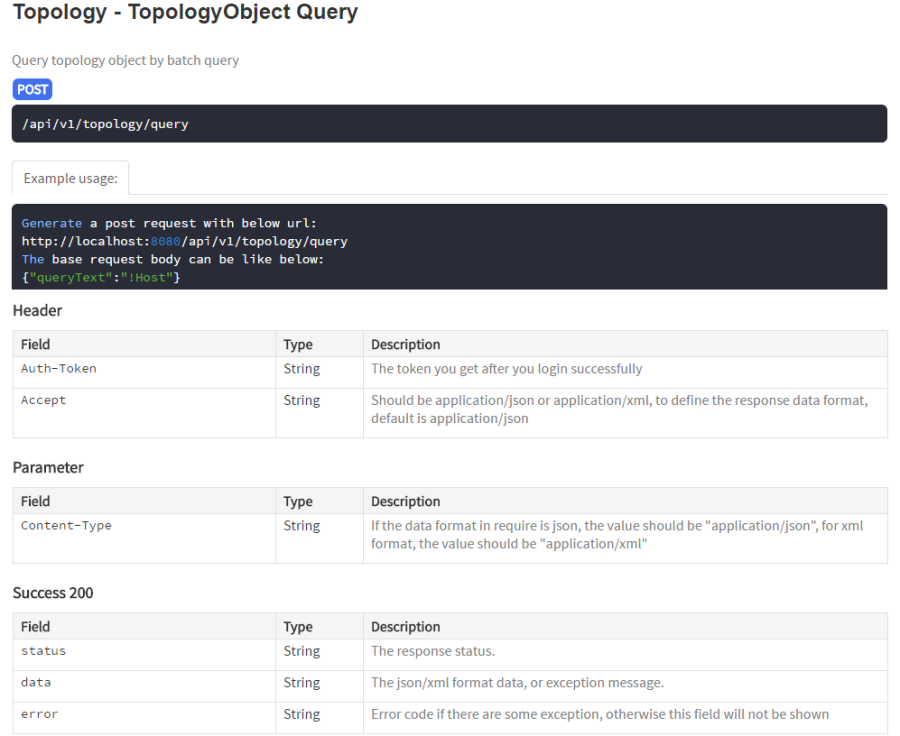Click the "Generate a post request" code line
The height and width of the screenshot is (736, 900).
tap(169, 223)
